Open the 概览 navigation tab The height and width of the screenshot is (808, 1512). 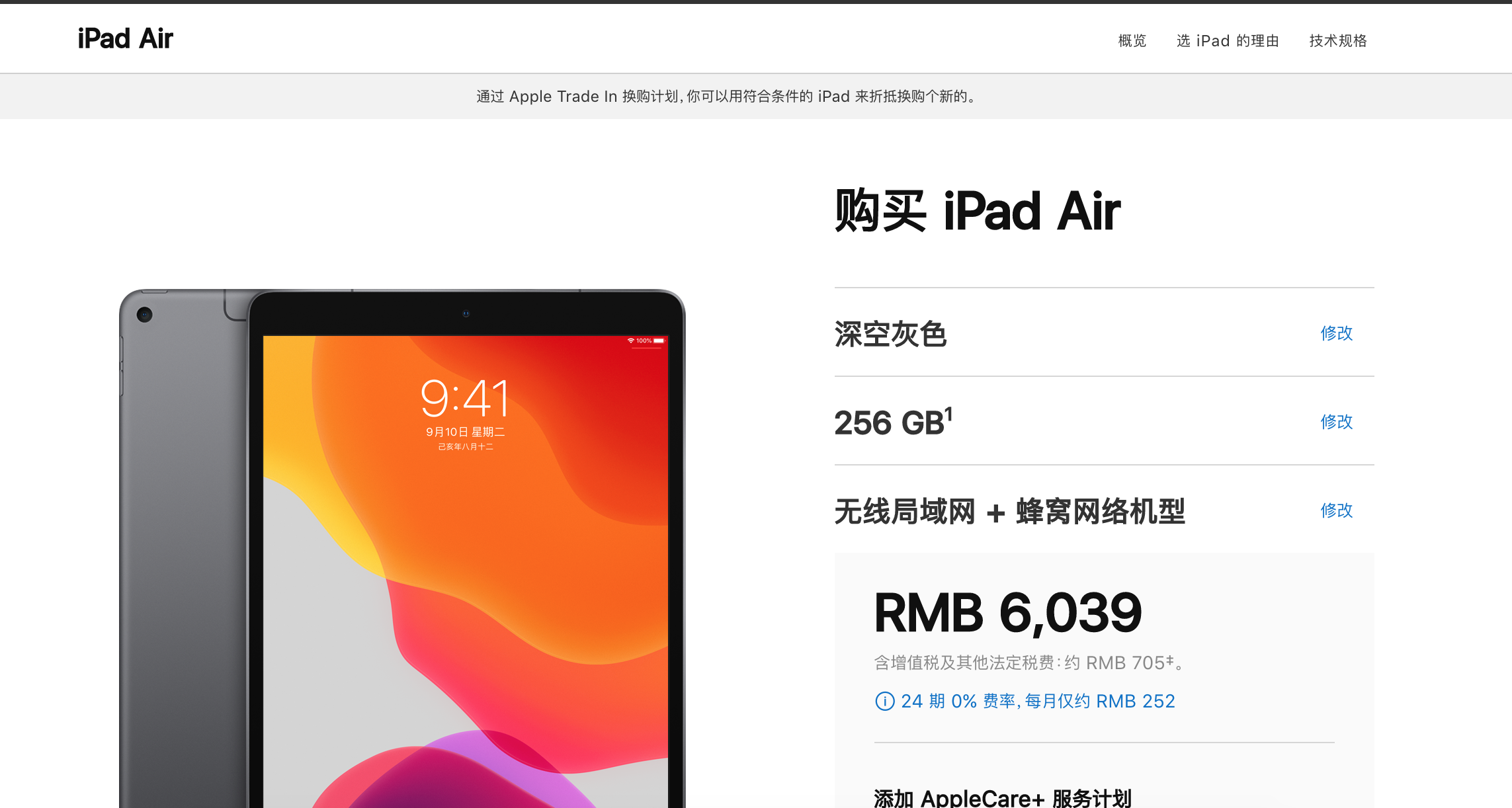pyautogui.click(x=1132, y=41)
